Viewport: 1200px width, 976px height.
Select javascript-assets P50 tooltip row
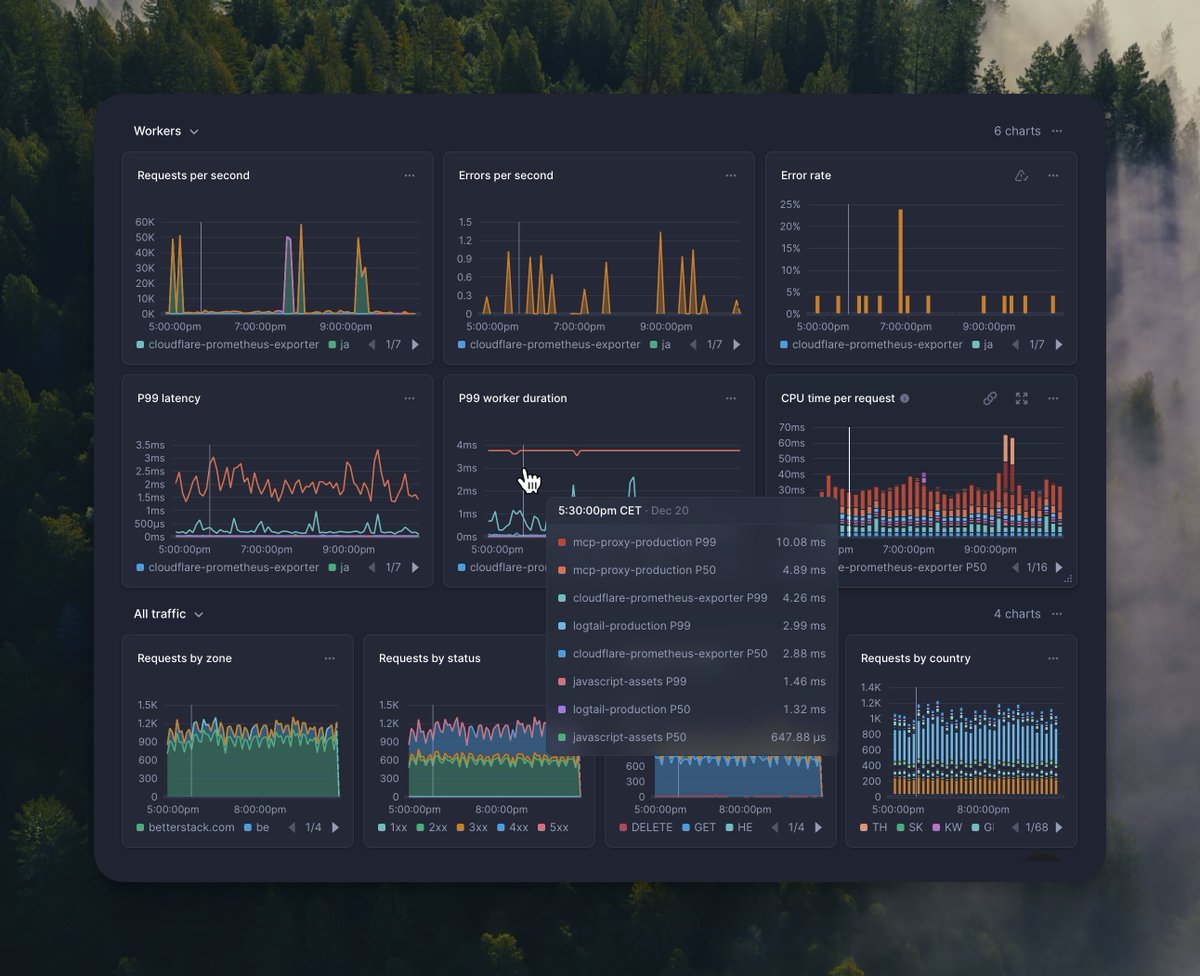click(692, 738)
